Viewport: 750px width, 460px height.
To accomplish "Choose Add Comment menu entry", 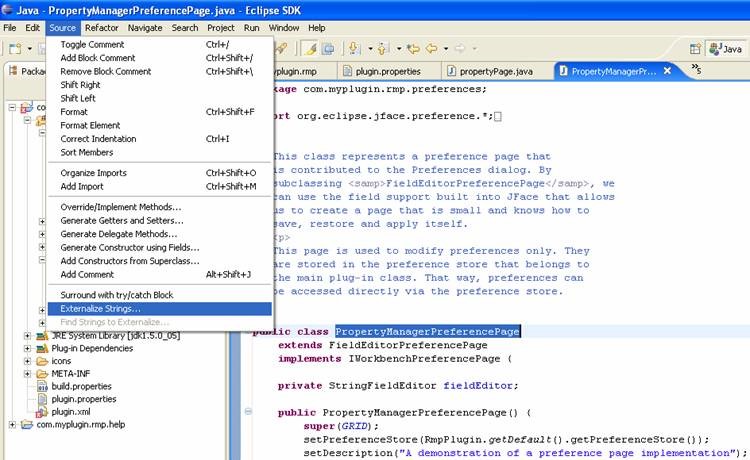I will coord(160,274).
